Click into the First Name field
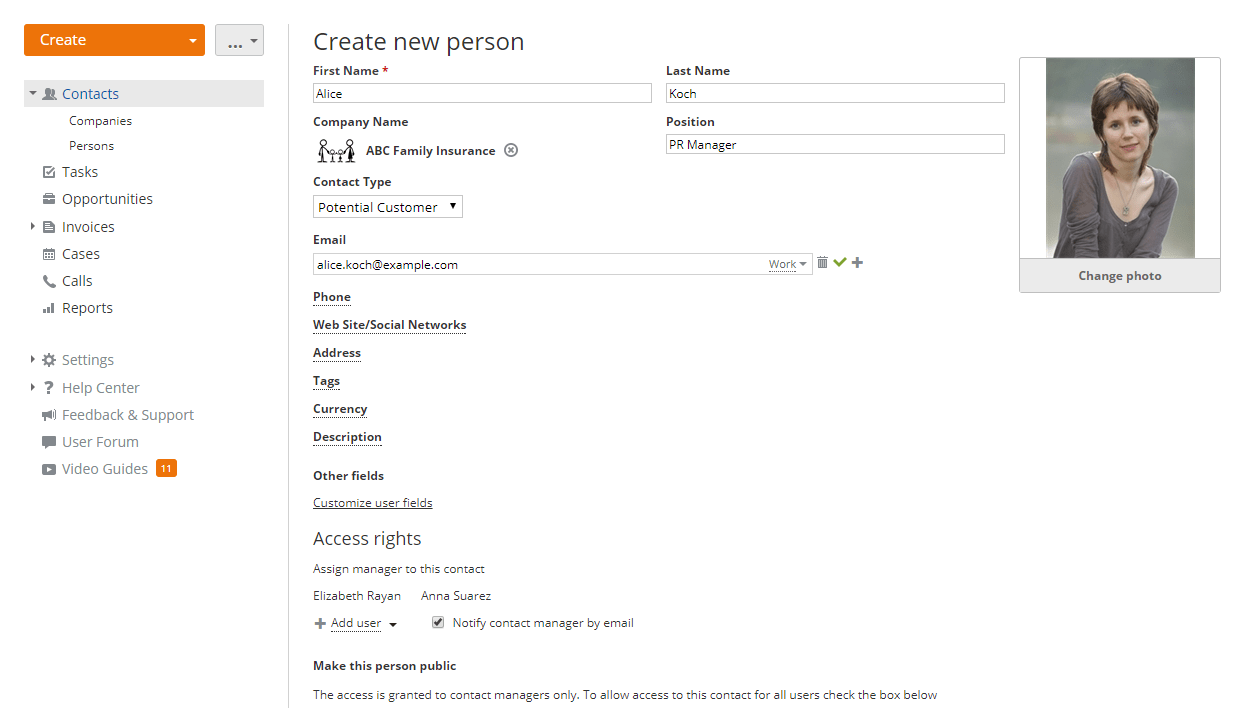1240x708 pixels. pos(482,92)
